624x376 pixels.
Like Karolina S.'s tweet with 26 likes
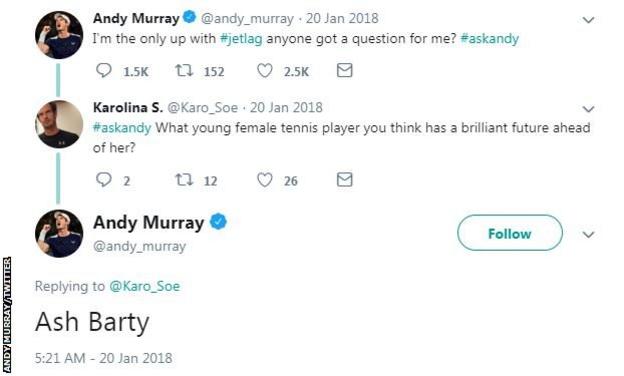click(x=265, y=180)
